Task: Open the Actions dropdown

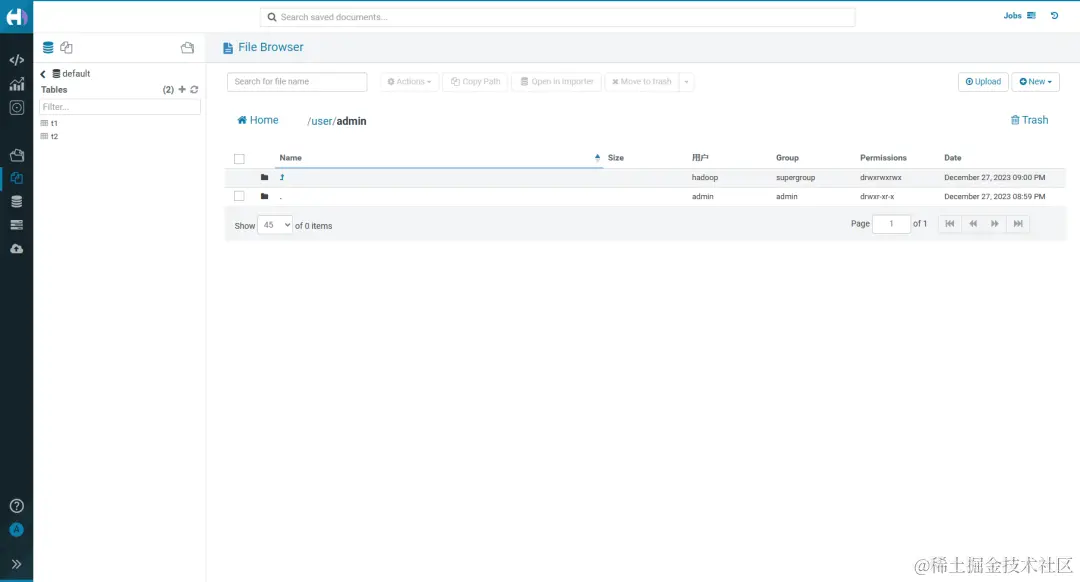Action: tap(409, 81)
